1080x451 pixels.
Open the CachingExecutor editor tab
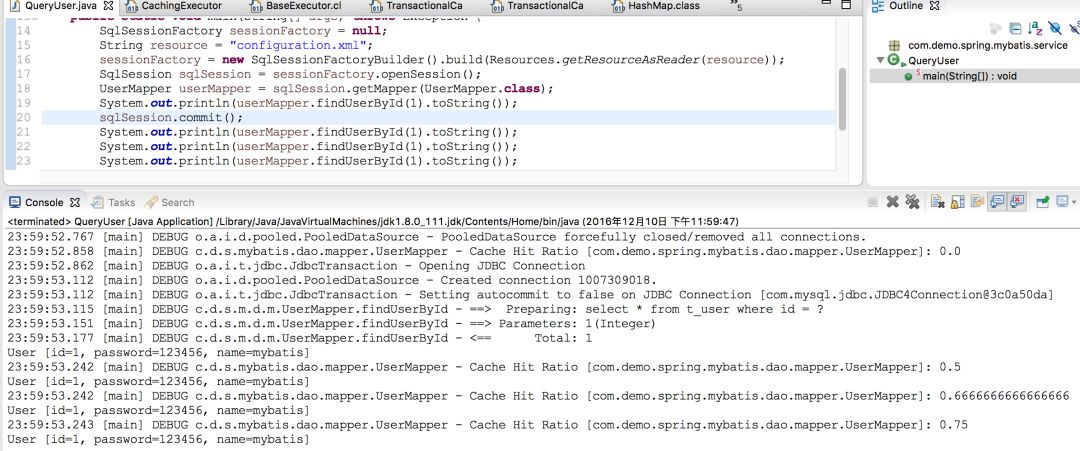[181, 6]
